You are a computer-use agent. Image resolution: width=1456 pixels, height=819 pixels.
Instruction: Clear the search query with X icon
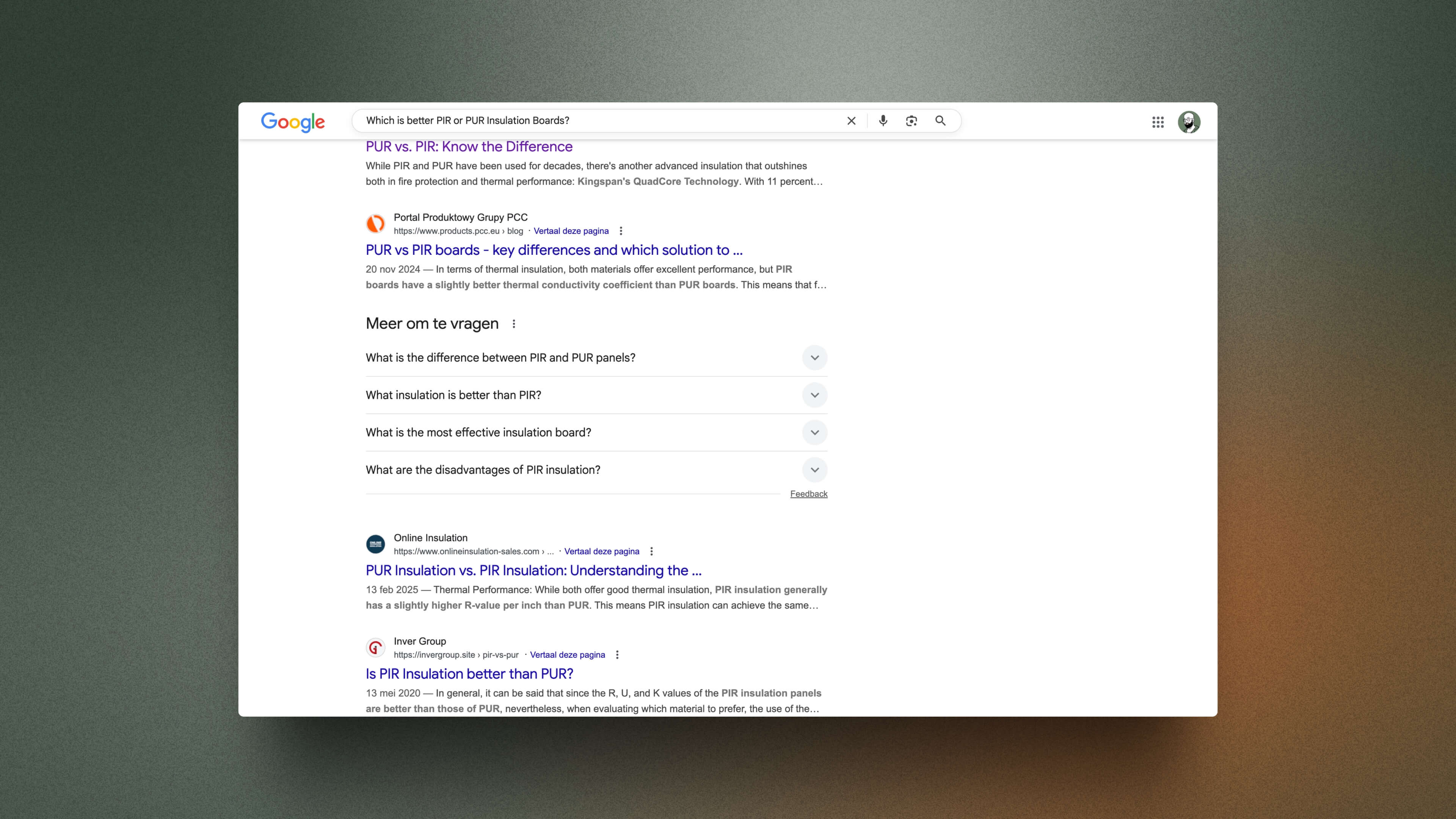(851, 121)
